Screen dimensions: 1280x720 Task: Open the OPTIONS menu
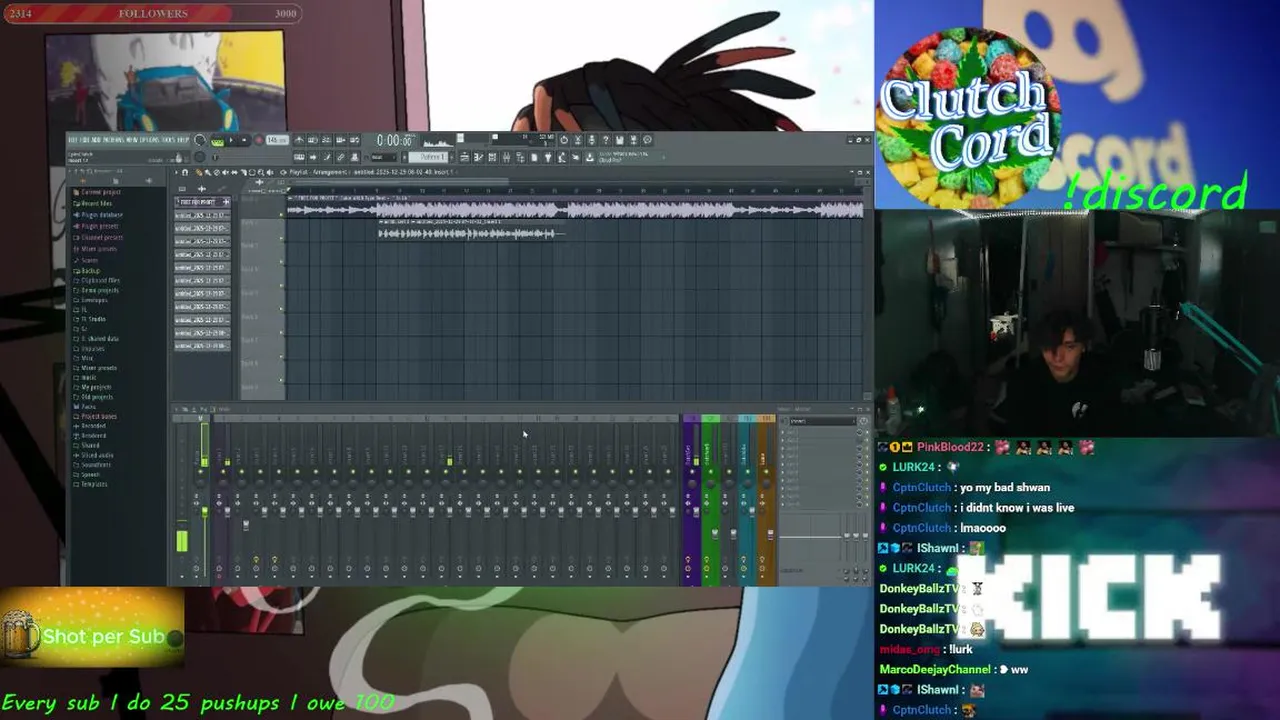[149, 140]
